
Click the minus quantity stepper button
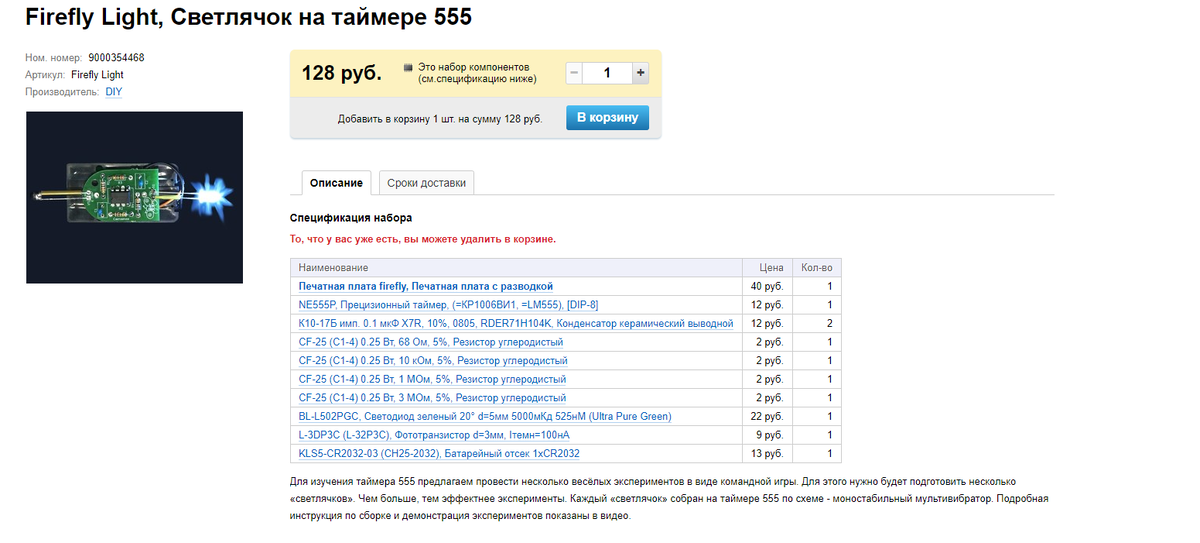(574, 73)
